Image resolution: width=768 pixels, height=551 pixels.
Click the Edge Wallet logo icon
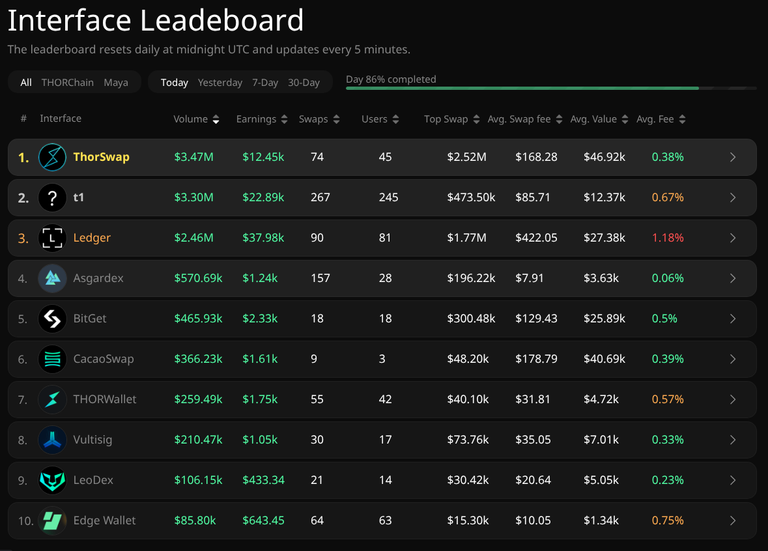coord(52,521)
